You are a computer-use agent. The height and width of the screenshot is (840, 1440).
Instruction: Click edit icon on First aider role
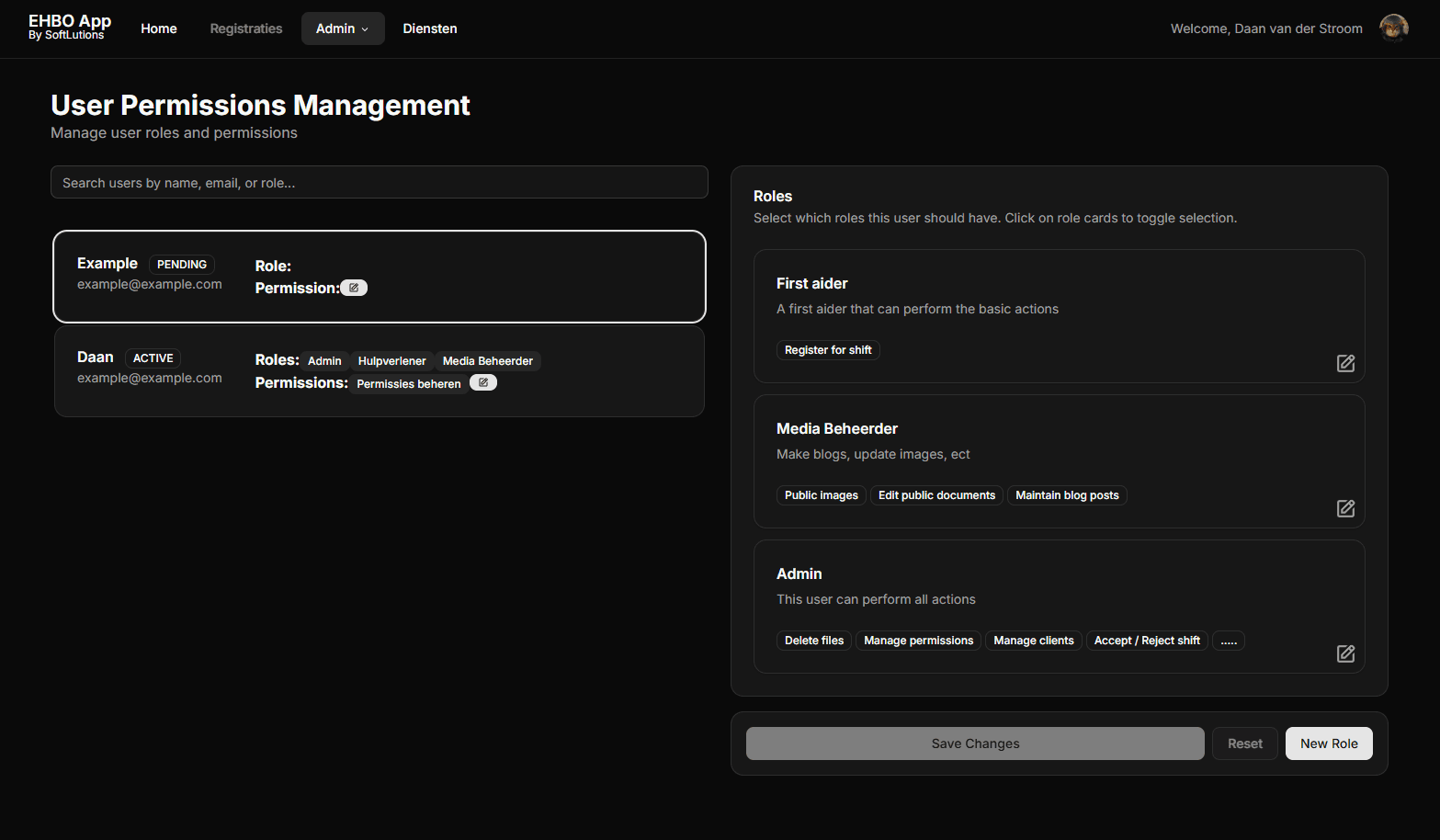pyautogui.click(x=1345, y=363)
